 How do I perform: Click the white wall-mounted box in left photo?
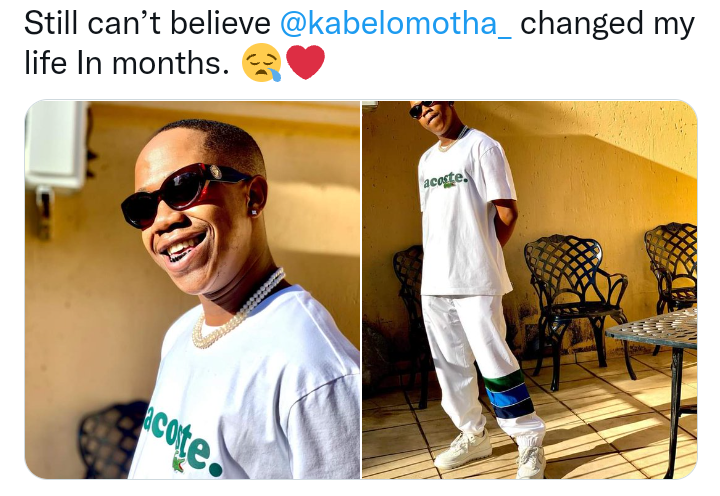coord(56,147)
